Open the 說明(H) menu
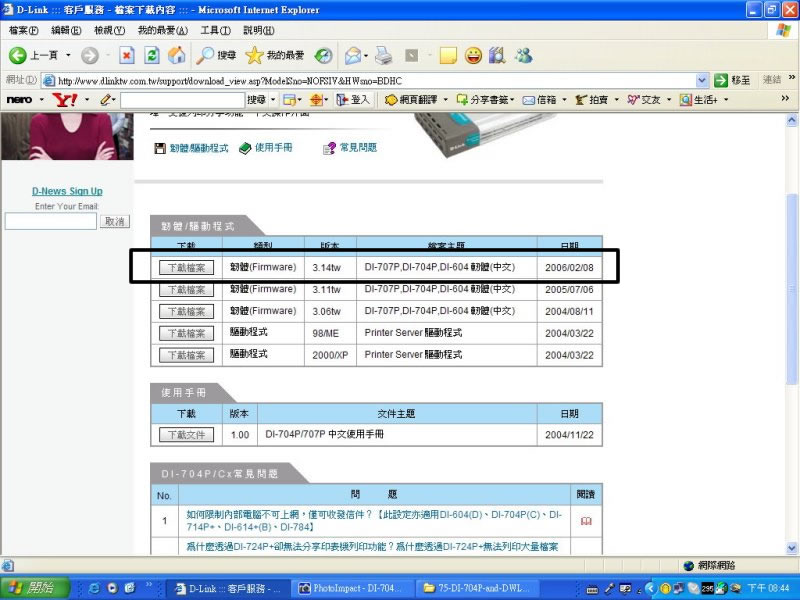Image resolution: width=800 pixels, height=600 pixels. tap(259, 31)
